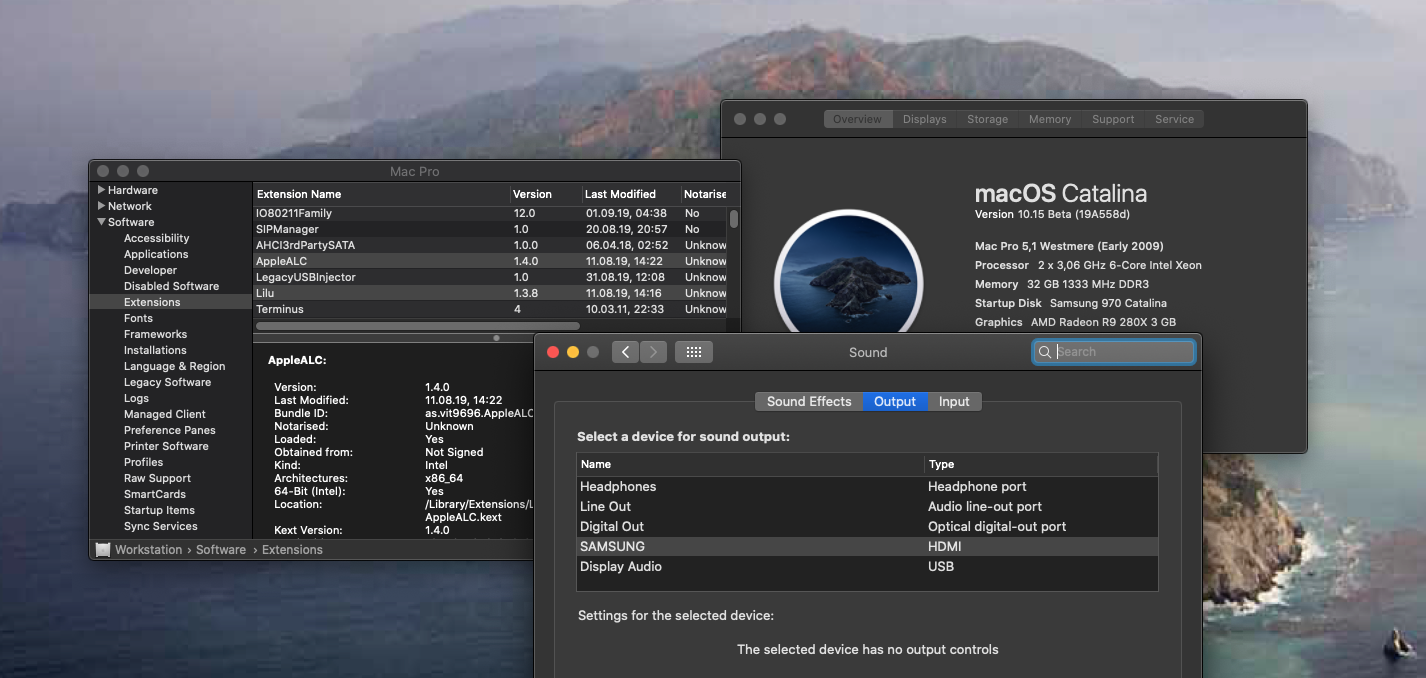This screenshot has width=1426, height=678.
Task: Open Applications in System Information sidebar
Action: click(x=156, y=254)
